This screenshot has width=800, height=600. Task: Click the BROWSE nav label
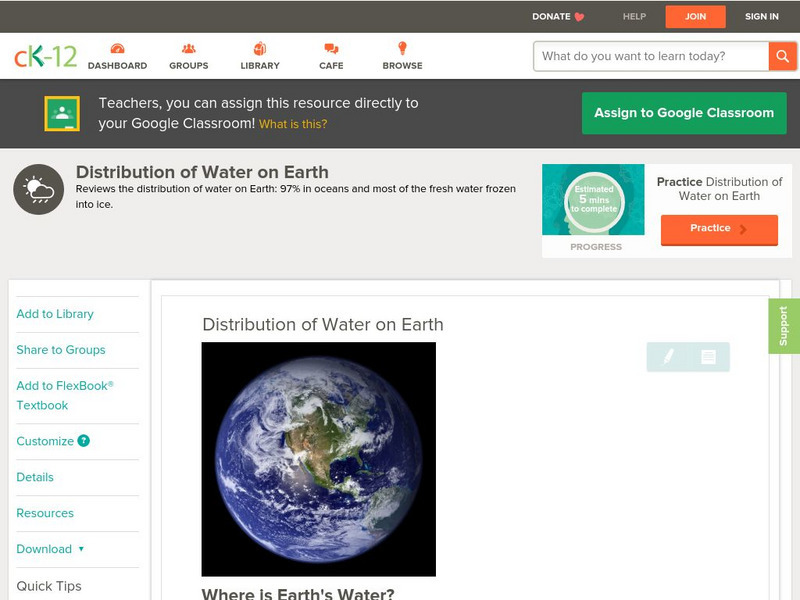[x=403, y=65]
